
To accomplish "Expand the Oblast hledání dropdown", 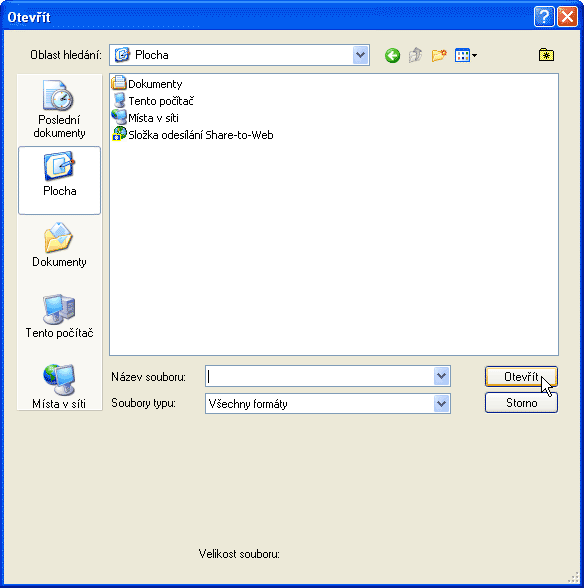I will pyautogui.click(x=360, y=55).
